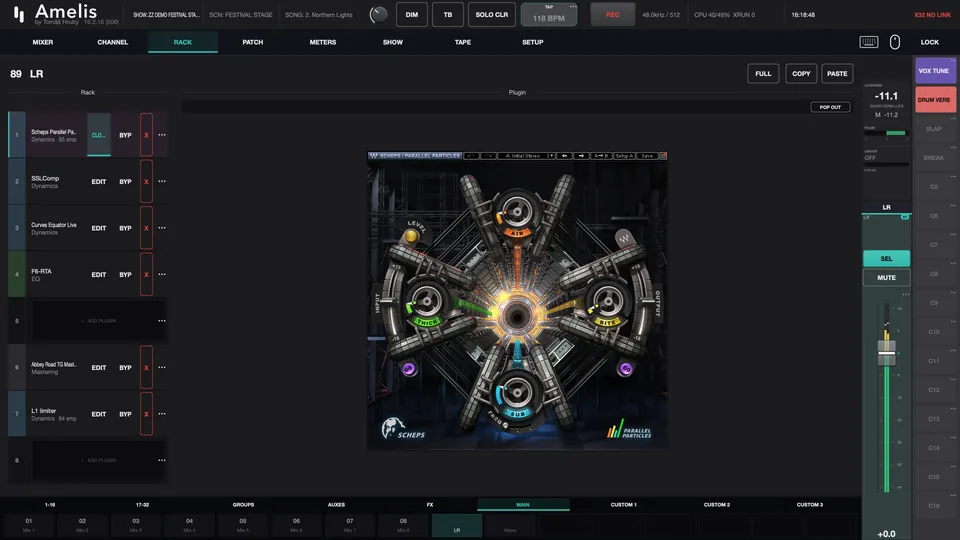Viewport: 960px width, 540px height.
Task: Open the on-screen keyboard icon
Action: (869, 42)
